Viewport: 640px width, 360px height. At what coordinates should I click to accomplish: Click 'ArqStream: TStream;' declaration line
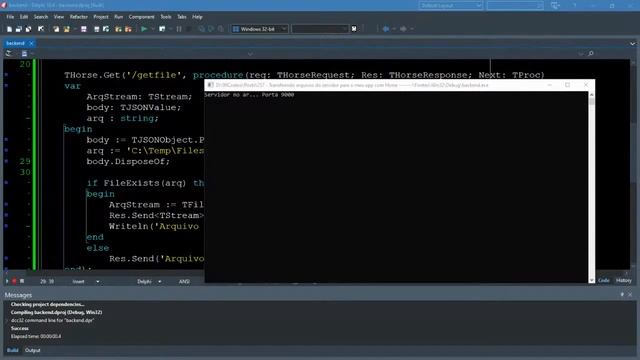pos(139,97)
